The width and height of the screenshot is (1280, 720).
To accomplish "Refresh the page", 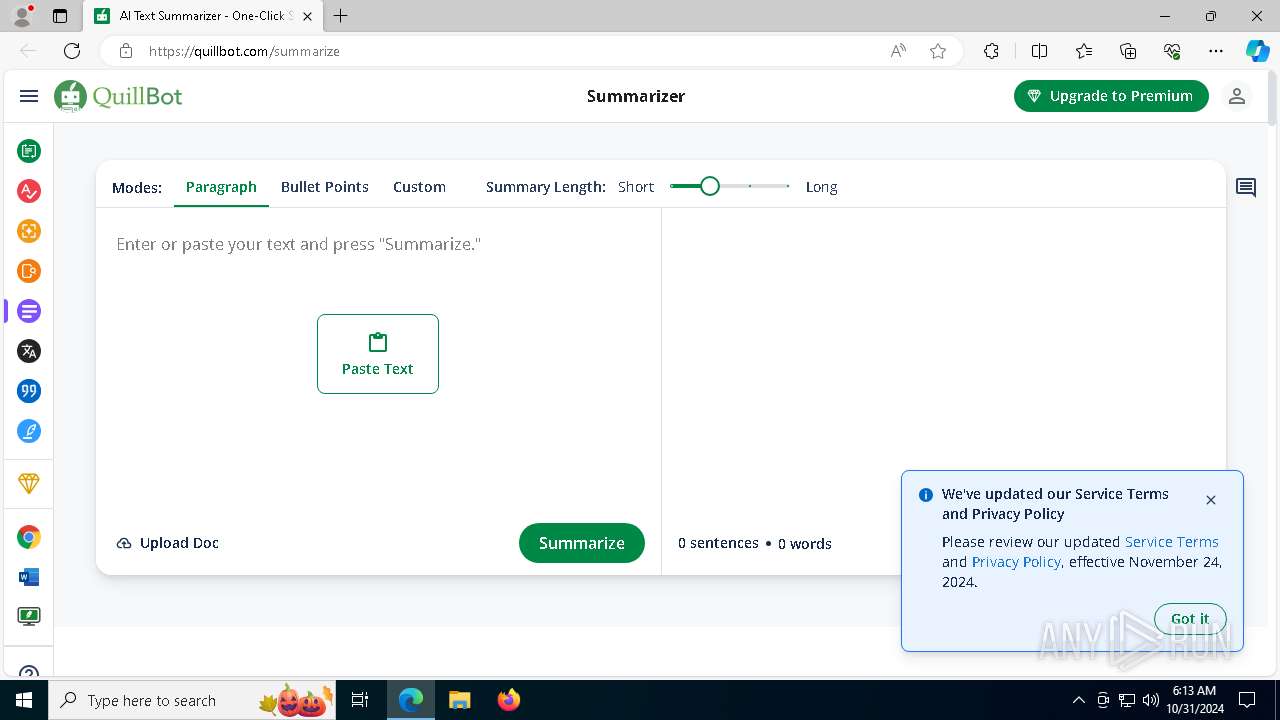I will (x=72, y=51).
